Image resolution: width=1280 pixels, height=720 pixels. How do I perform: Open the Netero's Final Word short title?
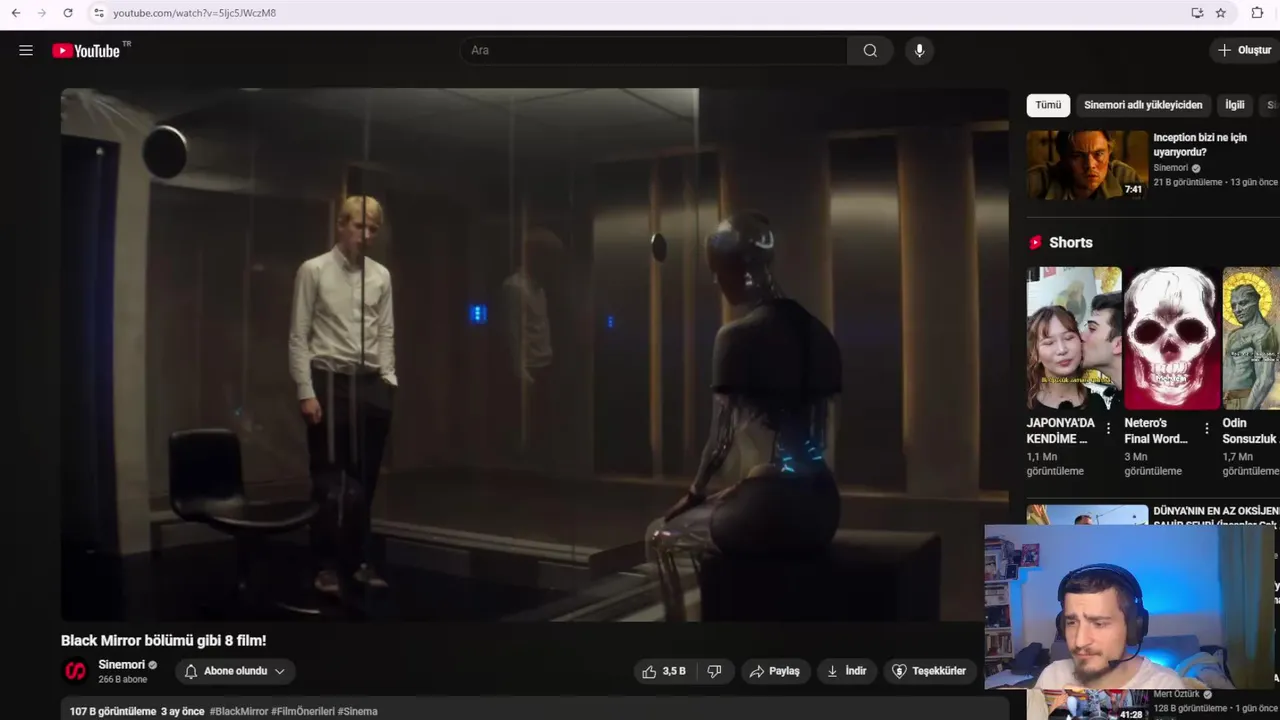coord(1157,431)
